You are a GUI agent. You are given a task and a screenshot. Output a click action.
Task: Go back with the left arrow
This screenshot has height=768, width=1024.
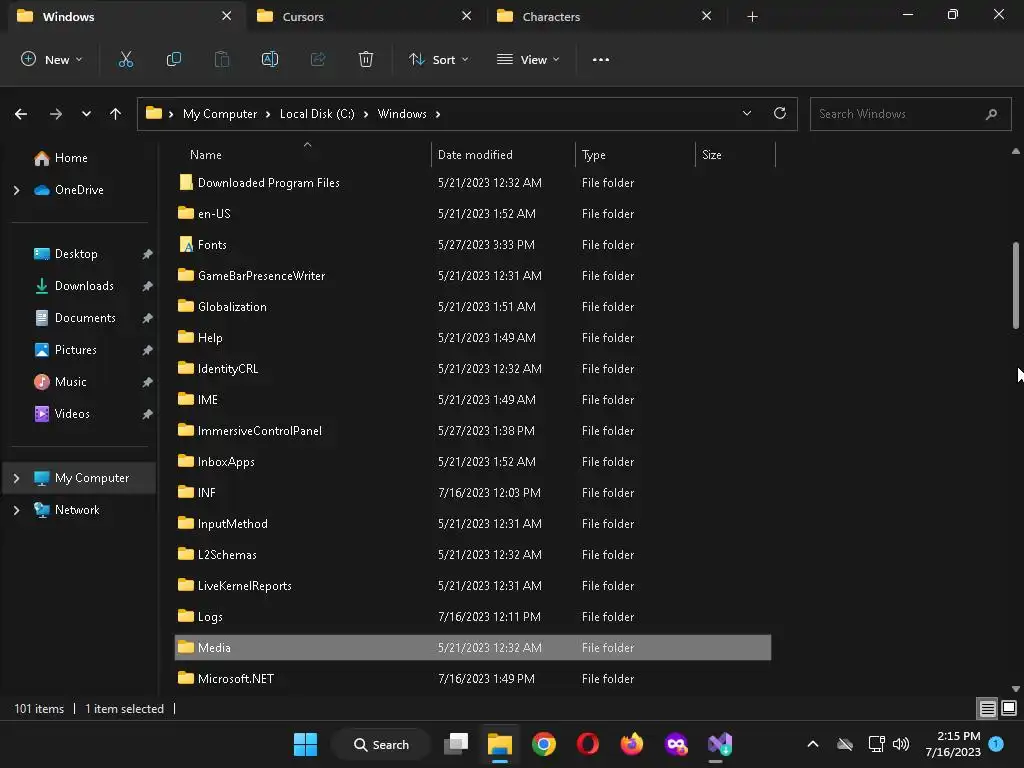point(21,114)
